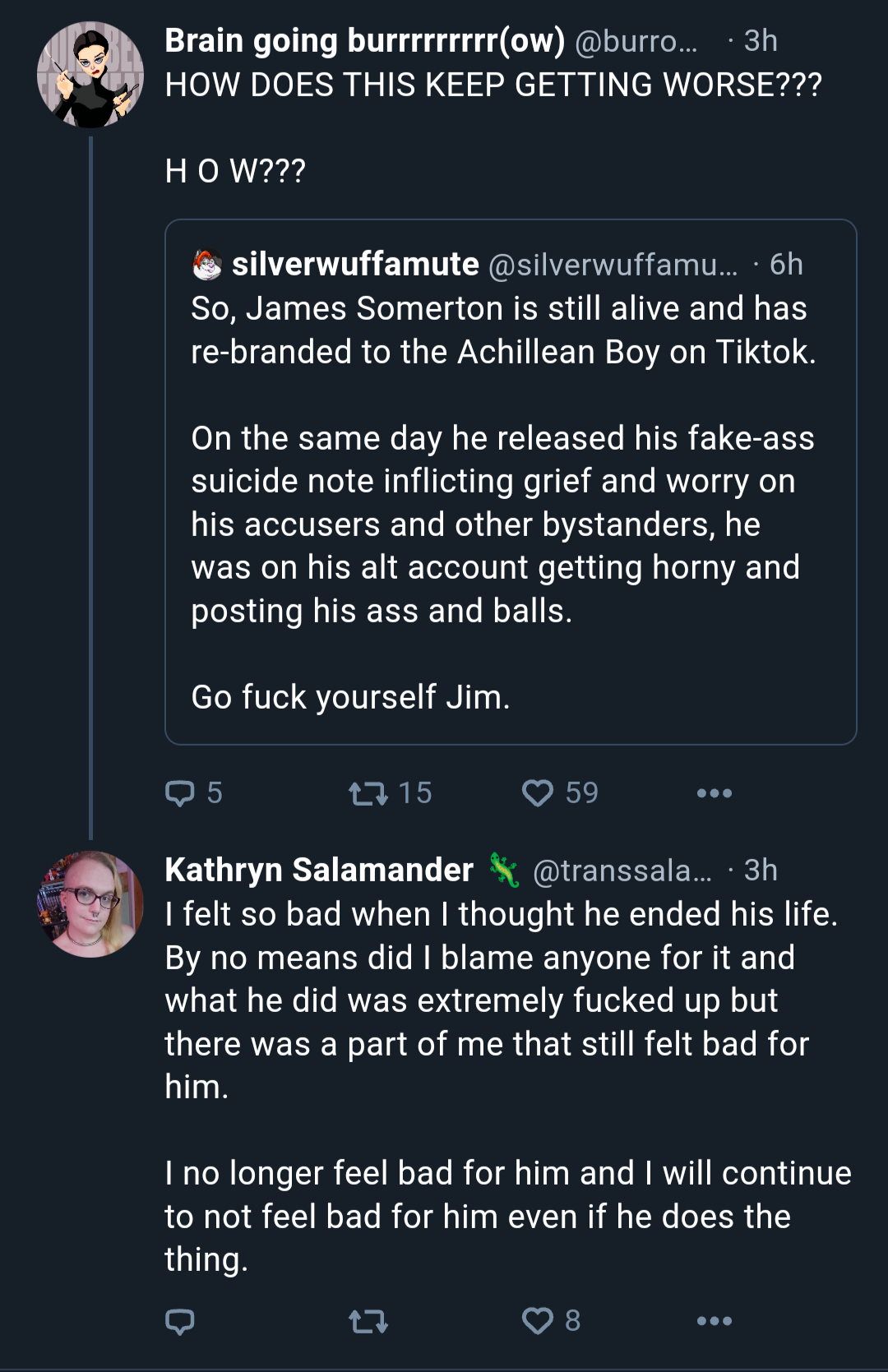The height and width of the screenshot is (1372, 888).
Task: Retweet Kathryn Salamander's reply
Action: (x=368, y=1321)
